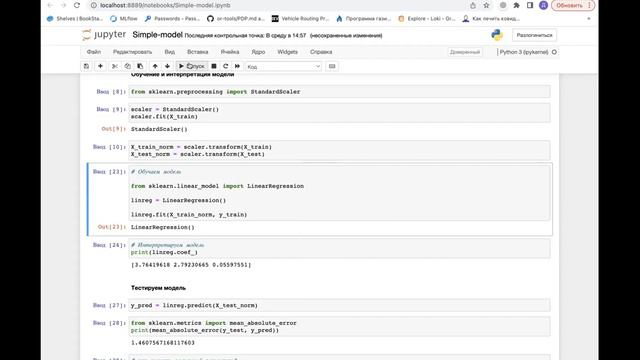Open the MLflow bookmark
The width and height of the screenshot is (640, 360).
[x=124, y=19]
